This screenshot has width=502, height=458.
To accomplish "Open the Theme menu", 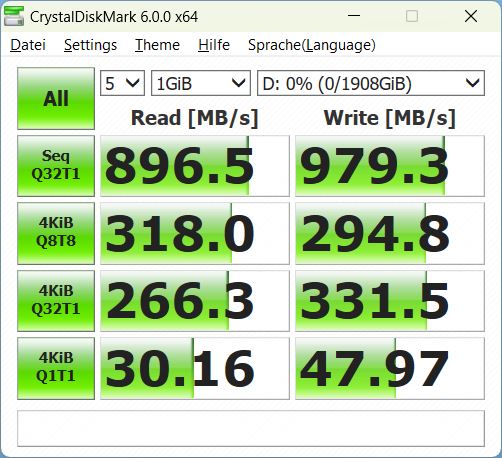I will [x=157, y=45].
